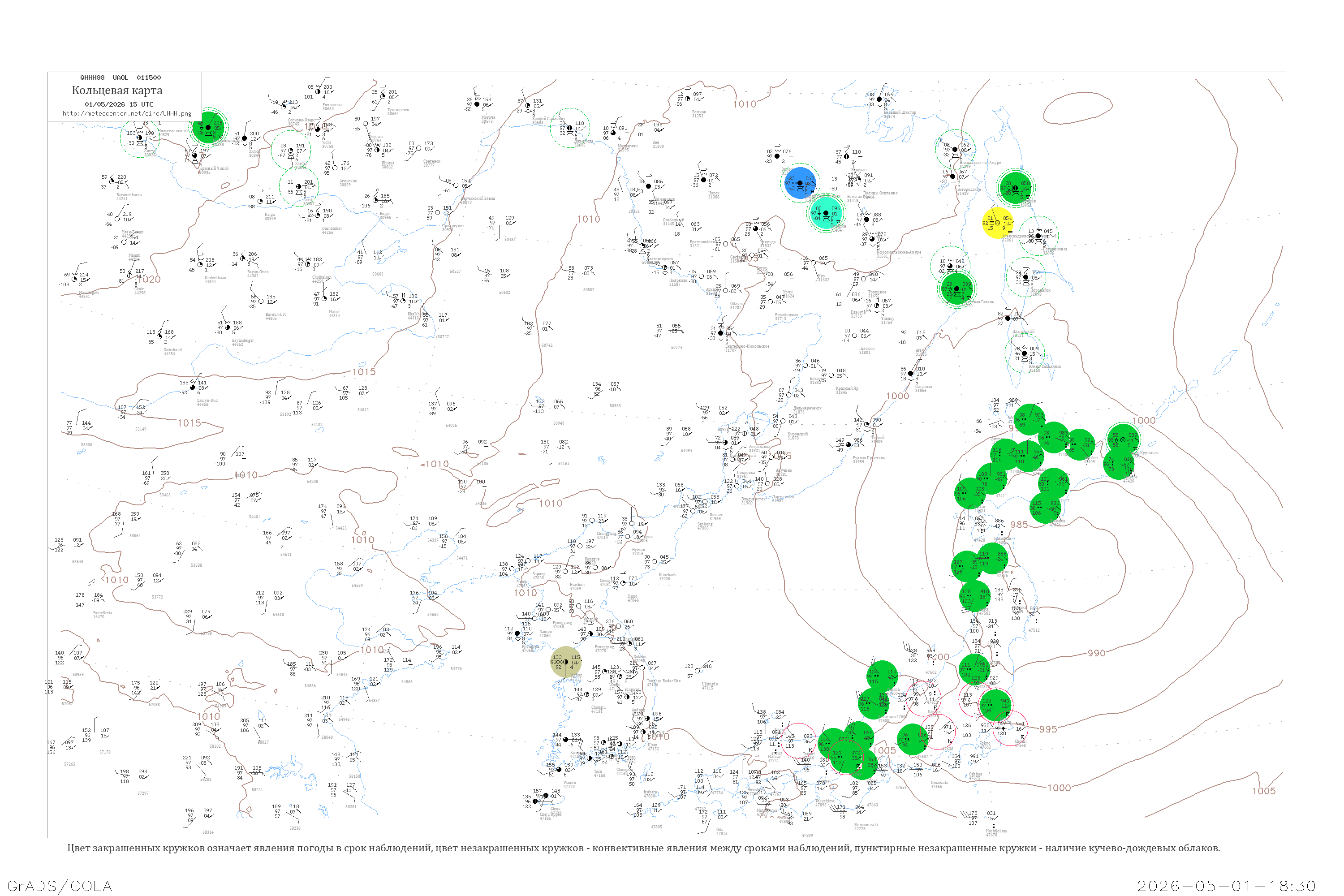Select the dashed circle at Николаевск-на-Амуре
Viewport: 1344px width, 896px height.
click(955, 150)
